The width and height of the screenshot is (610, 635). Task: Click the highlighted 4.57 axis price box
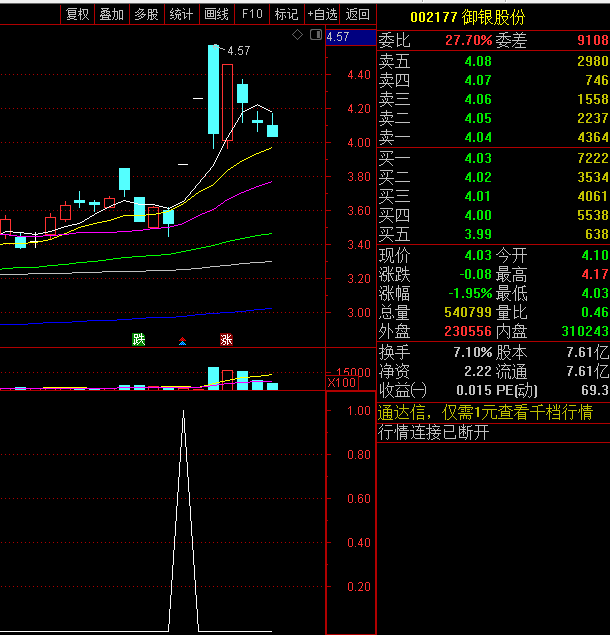[x=351, y=37]
